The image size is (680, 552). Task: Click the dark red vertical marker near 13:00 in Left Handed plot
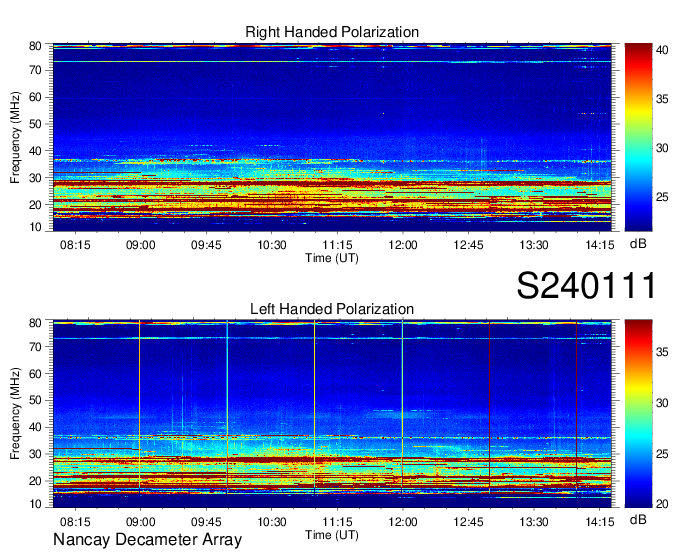489,406
